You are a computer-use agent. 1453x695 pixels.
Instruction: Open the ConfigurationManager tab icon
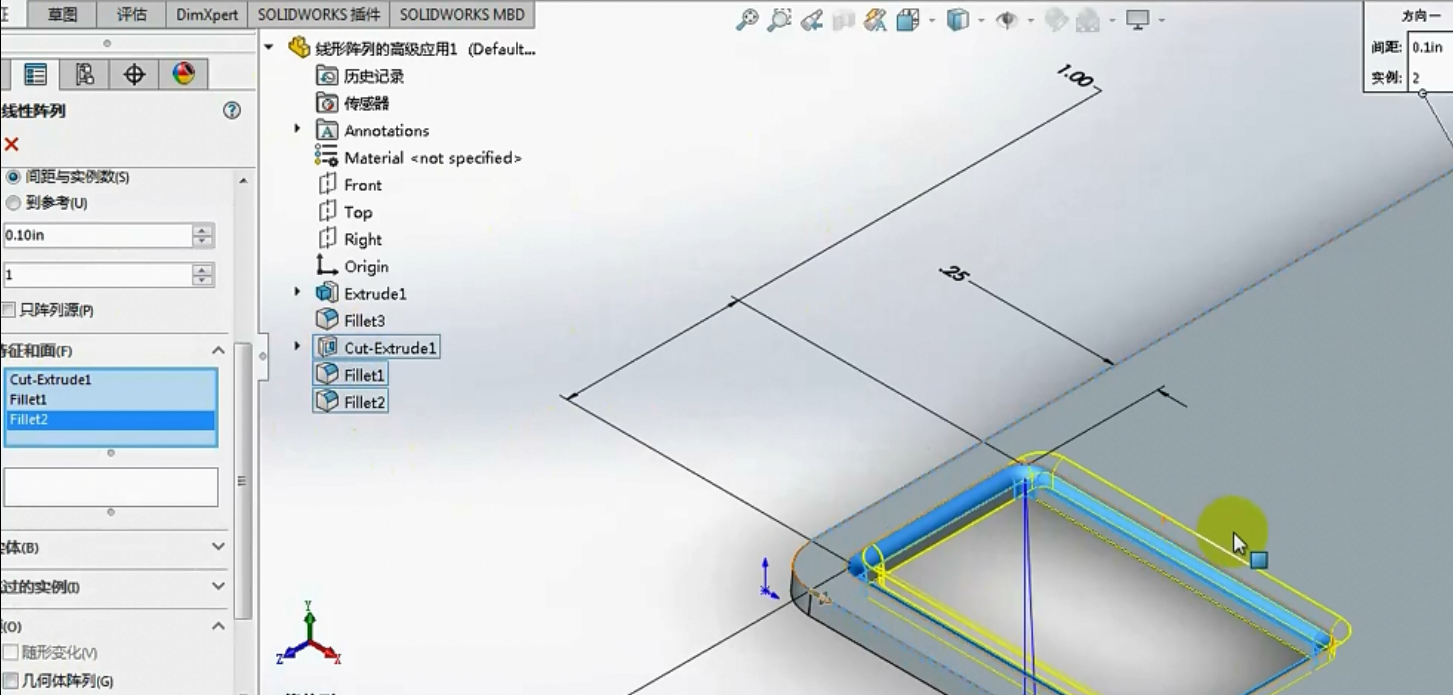click(85, 74)
